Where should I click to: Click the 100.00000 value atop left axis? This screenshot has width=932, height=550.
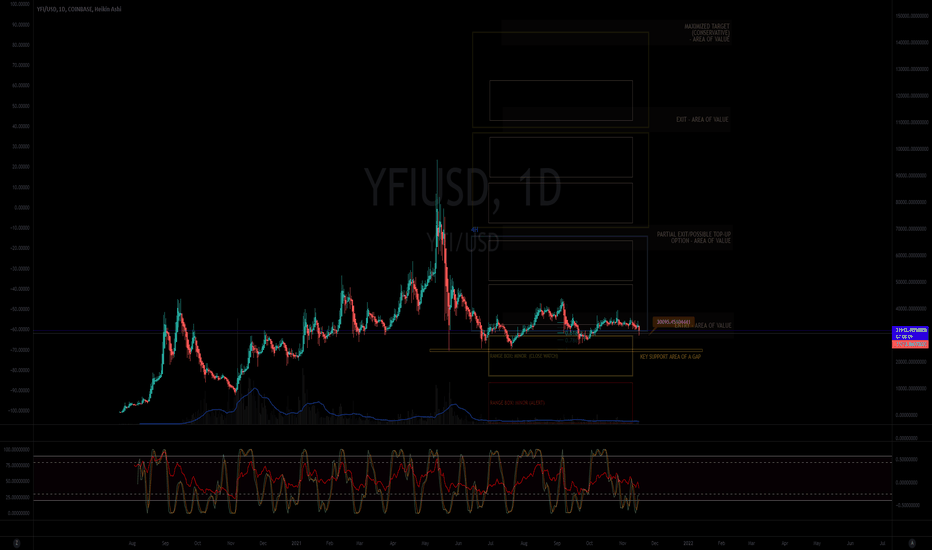point(20,4)
